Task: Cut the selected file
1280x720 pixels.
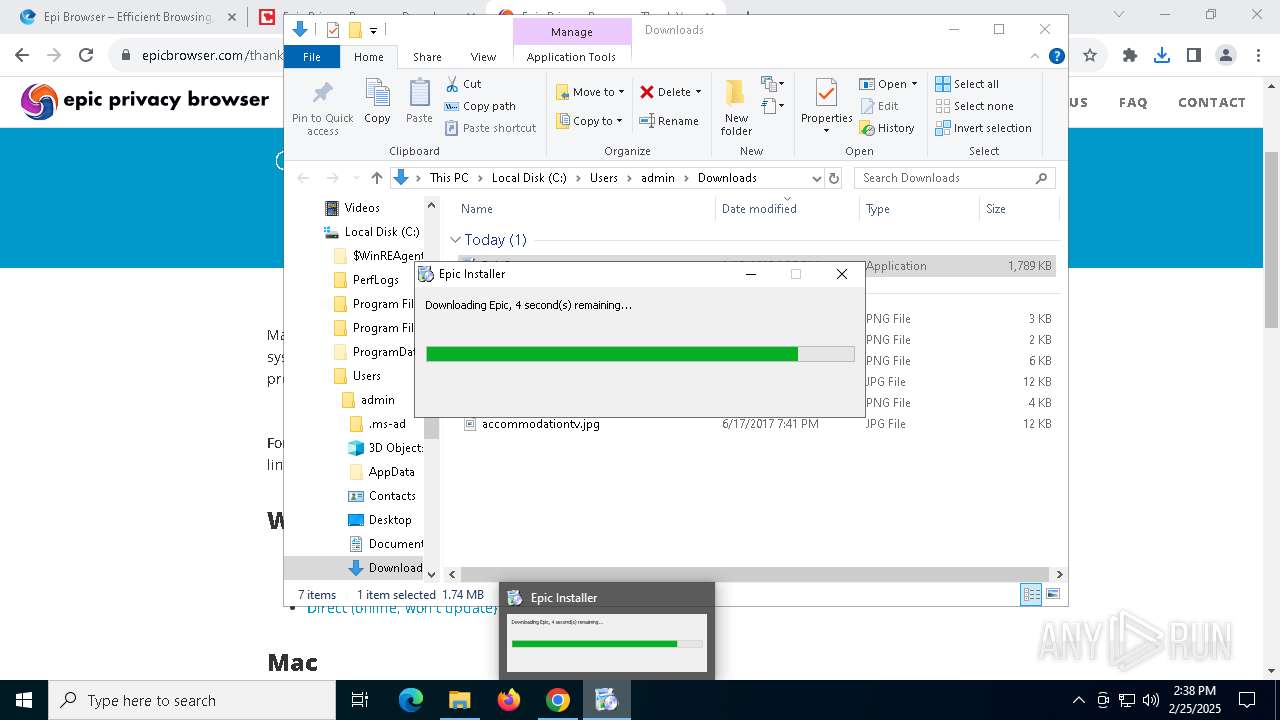Action: pyautogui.click(x=463, y=84)
